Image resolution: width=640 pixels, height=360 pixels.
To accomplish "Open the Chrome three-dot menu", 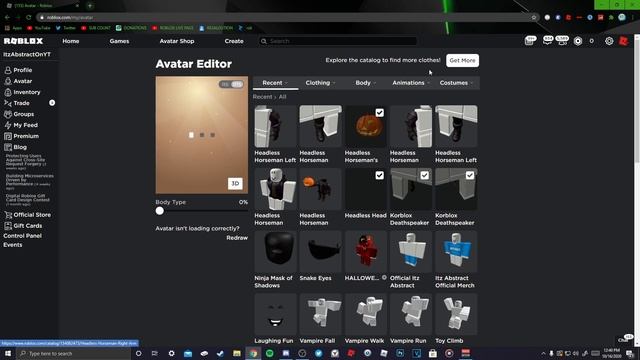I will pos(633,18).
